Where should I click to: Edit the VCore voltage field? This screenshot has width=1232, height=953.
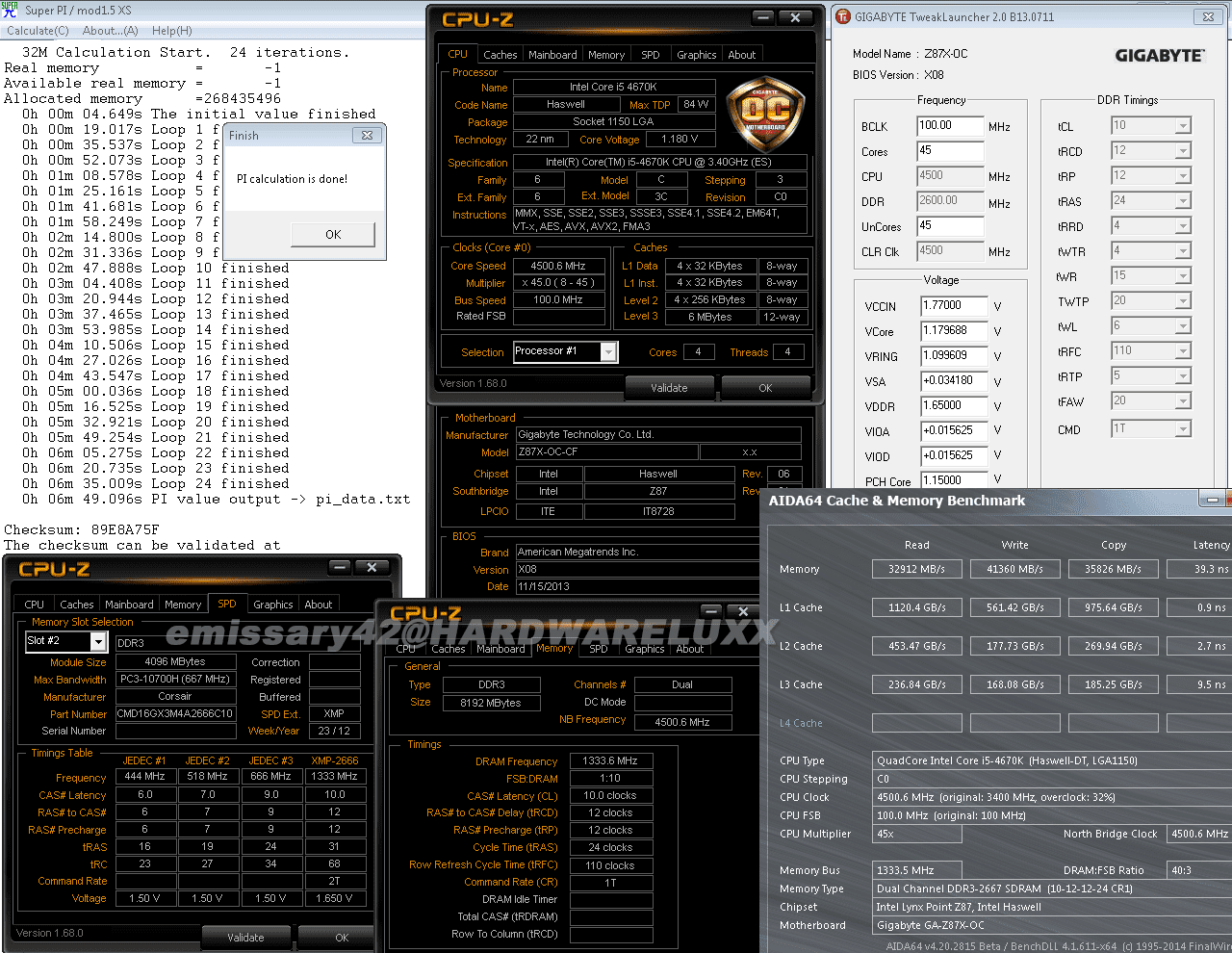point(954,331)
